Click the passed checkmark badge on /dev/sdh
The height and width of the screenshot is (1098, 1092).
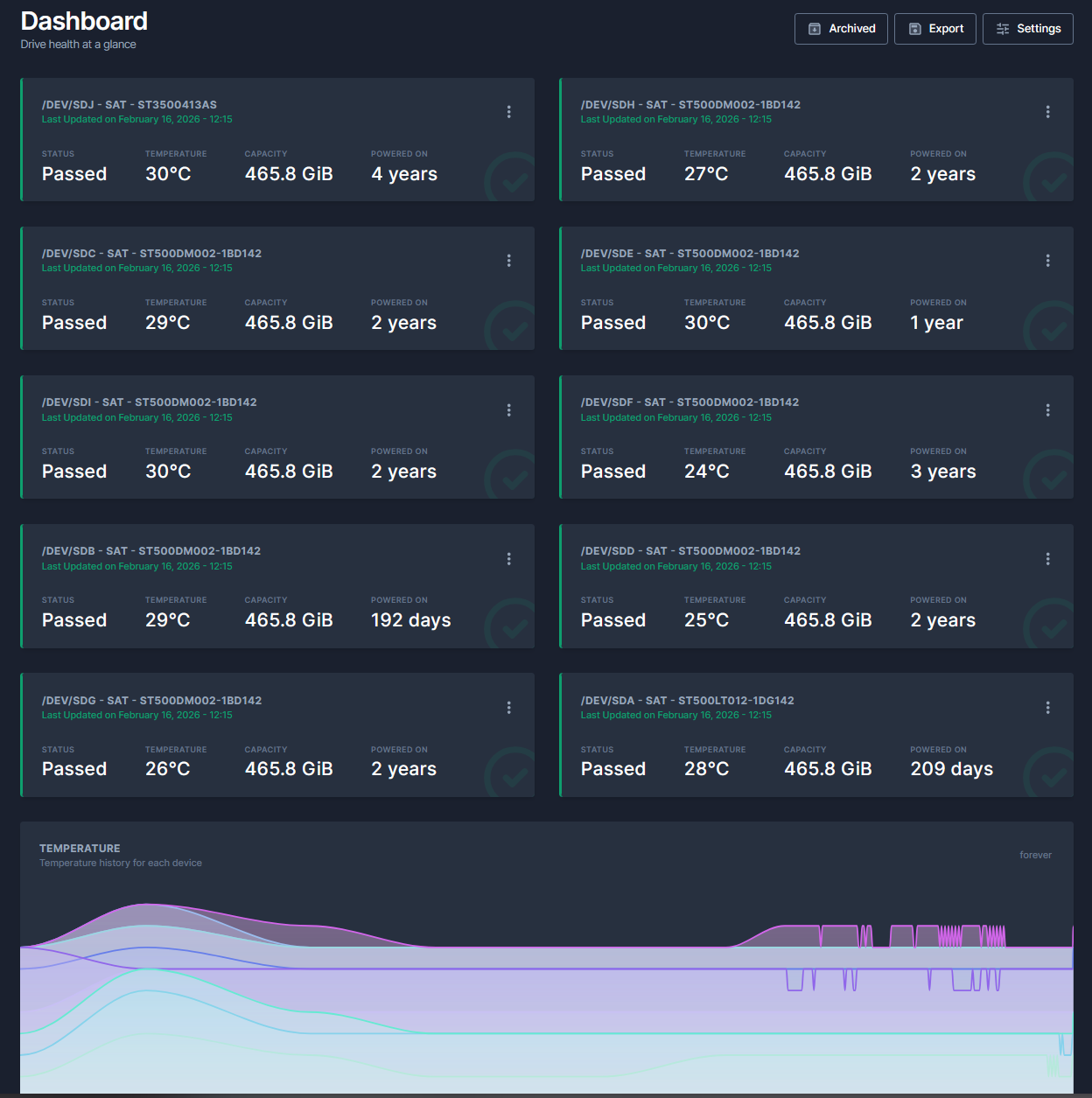click(x=1048, y=179)
